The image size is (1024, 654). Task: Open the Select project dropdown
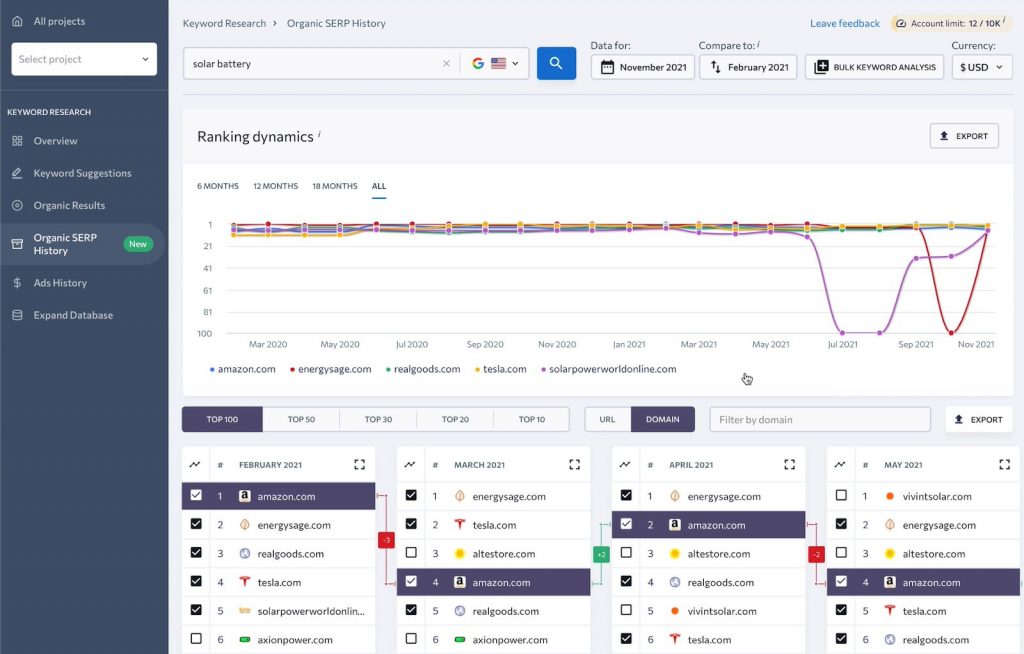coord(83,59)
